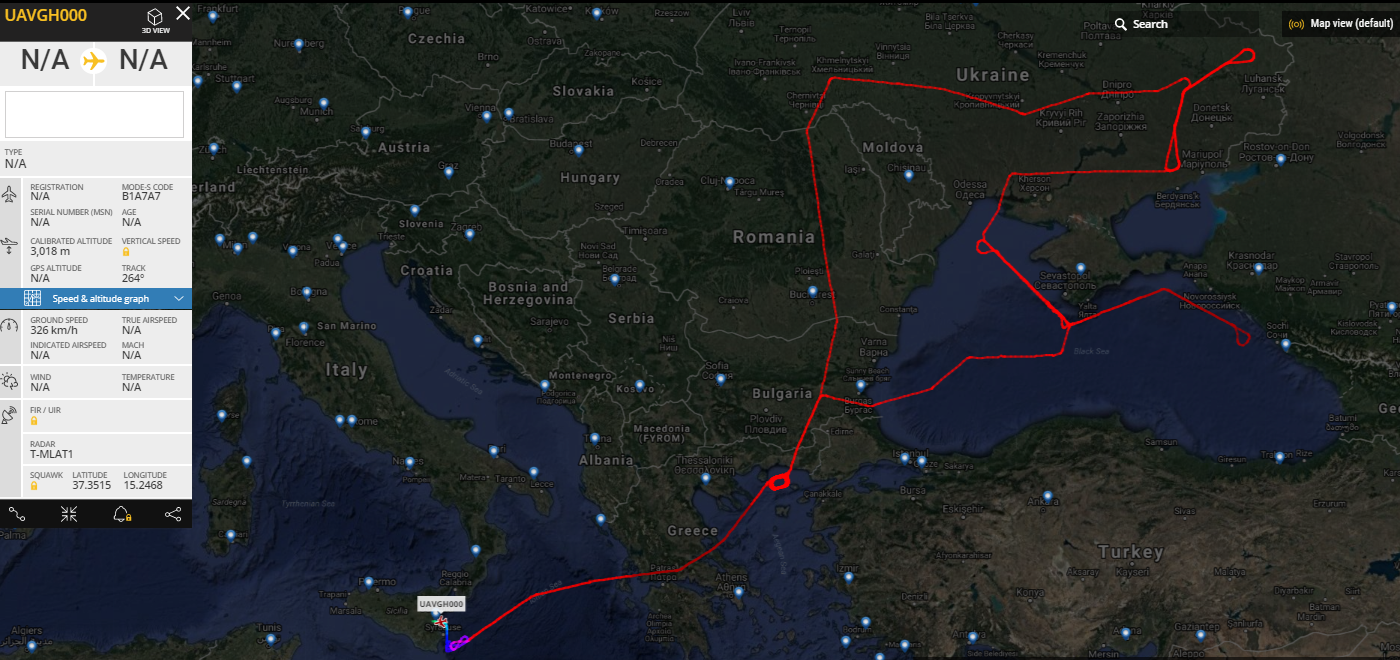Click the search magnifier icon
This screenshot has height=660, width=1400.
1121,24
